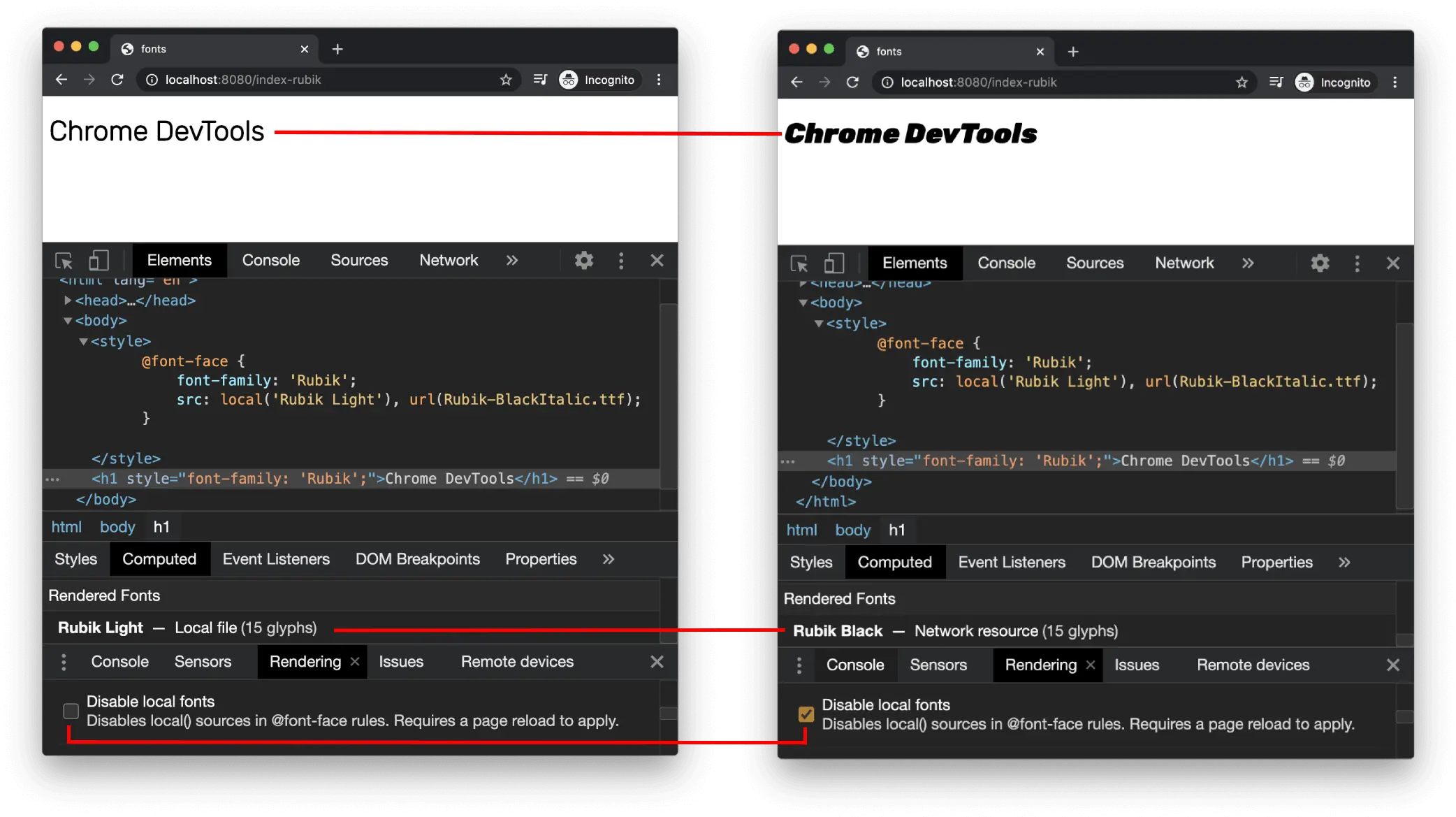Enable Disable local fonts checkbox in left window
1456x817 pixels.
point(71,711)
